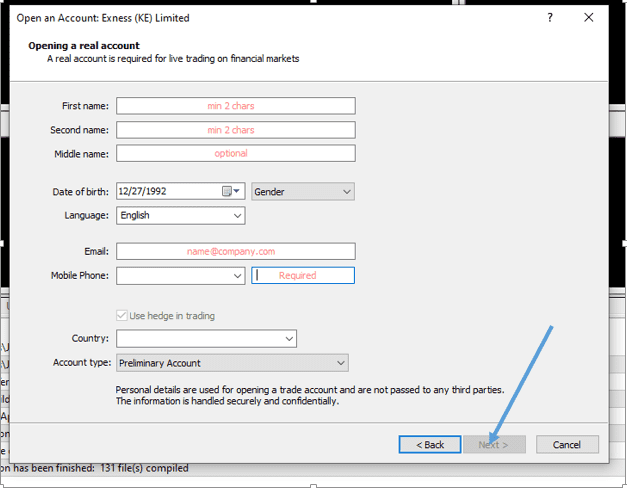The image size is (627, 488).
Task: Click the Email input field
Action: pyautogui.click(x=236, y=252)
